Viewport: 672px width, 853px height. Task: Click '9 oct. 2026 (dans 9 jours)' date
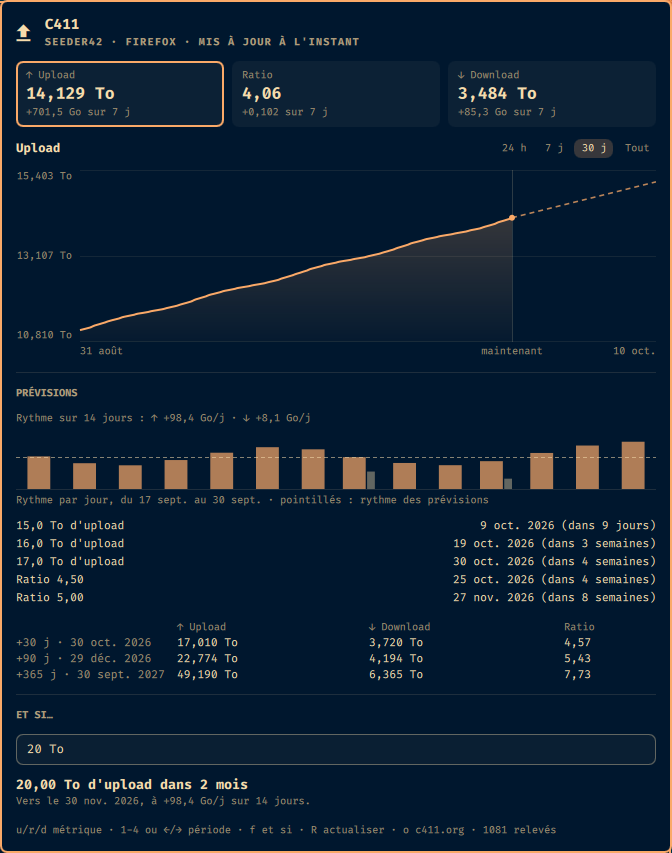tap(568, 526)
